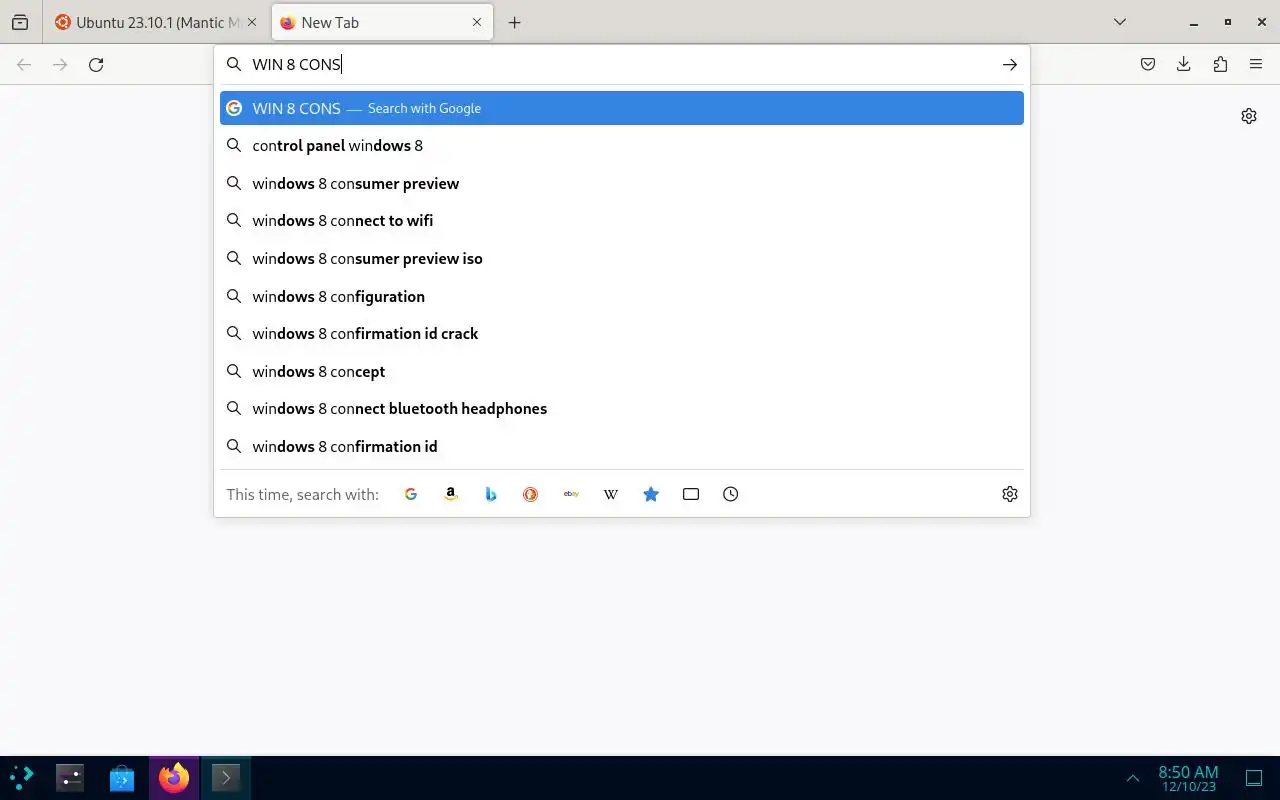This screenshot has width=1280, height=800.
Task: Select the New Tab tab
Action: pos(382,22)
